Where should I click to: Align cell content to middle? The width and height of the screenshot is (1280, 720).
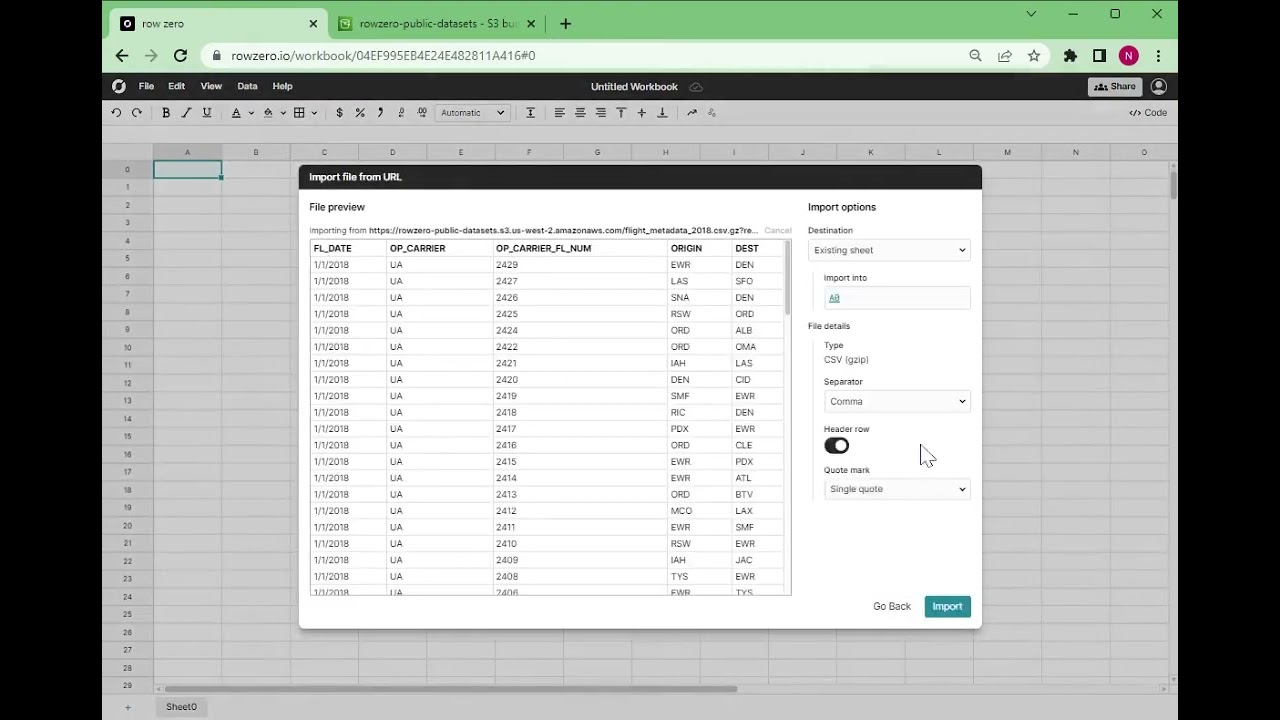pyautogui.click(x=641, y=113)
